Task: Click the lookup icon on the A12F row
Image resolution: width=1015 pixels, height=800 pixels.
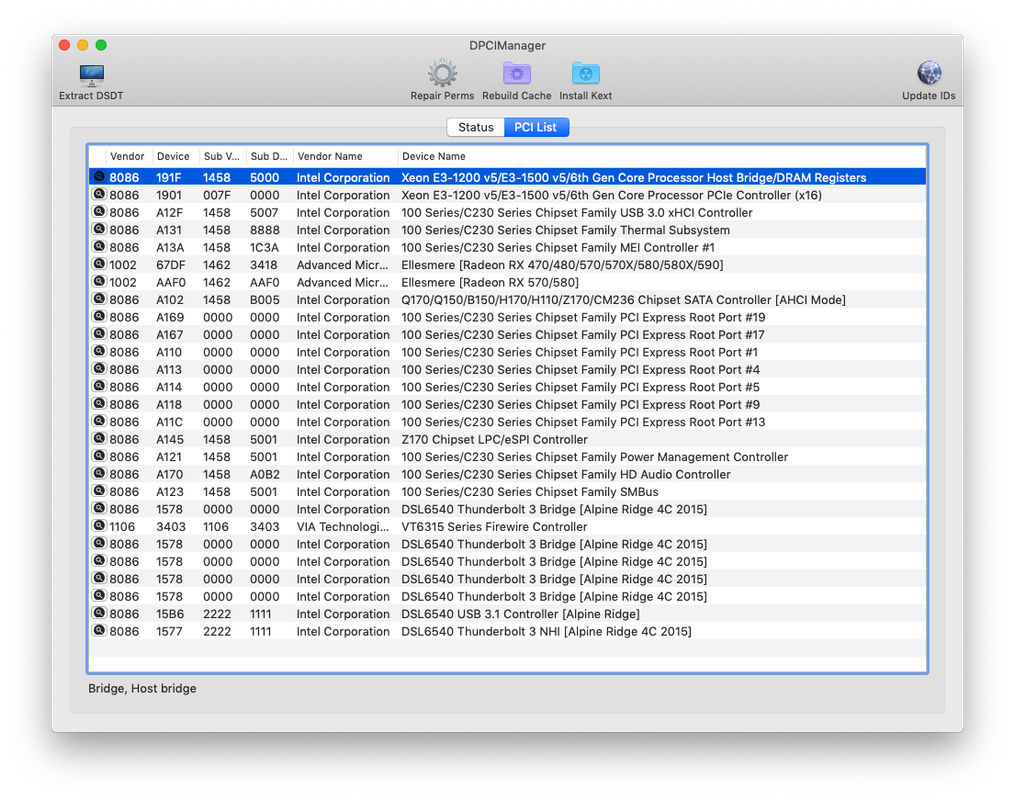Action: pyautogui.click(x=99, y=212)
